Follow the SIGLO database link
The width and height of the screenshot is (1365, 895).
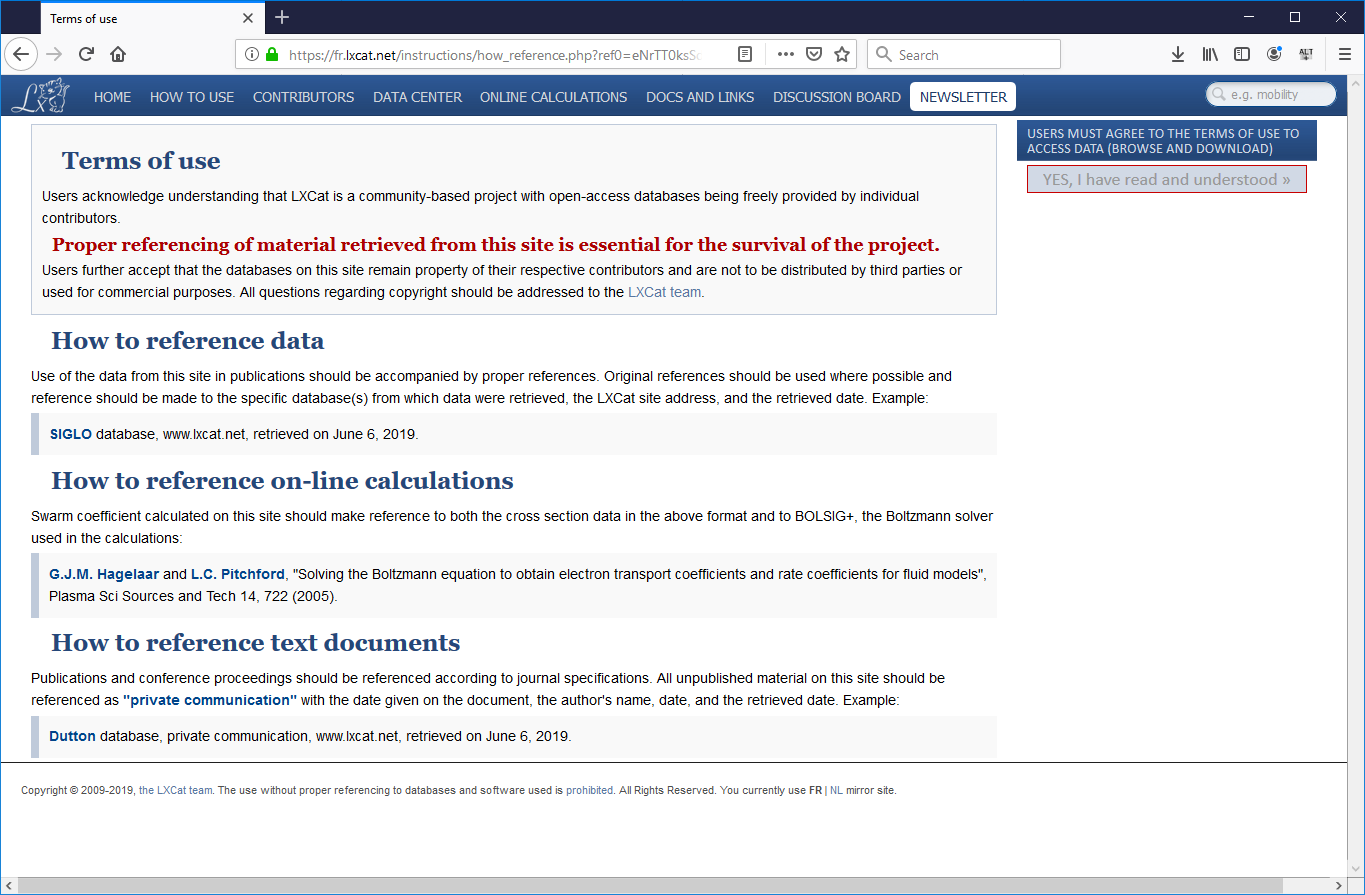click(70, 434)
